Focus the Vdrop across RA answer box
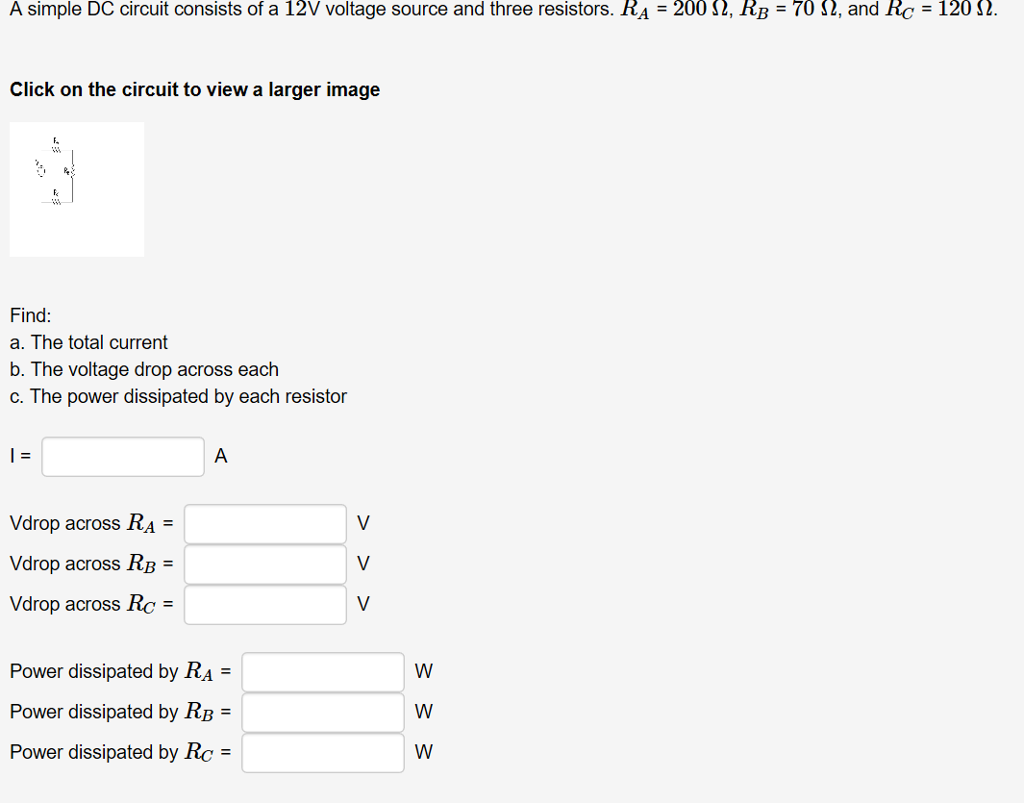Viewport: 1024px width, 803px height. tap(265, 523)
